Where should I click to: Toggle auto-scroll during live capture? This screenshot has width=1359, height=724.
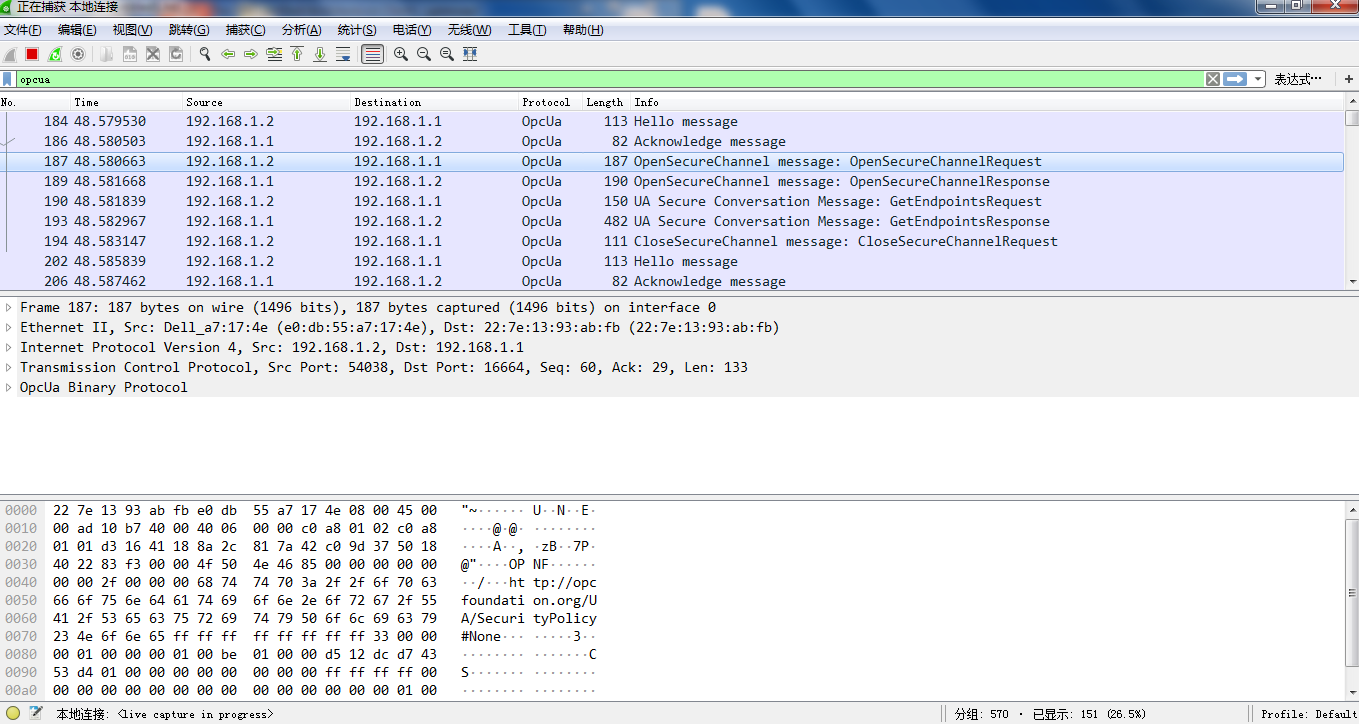point(343,54)
